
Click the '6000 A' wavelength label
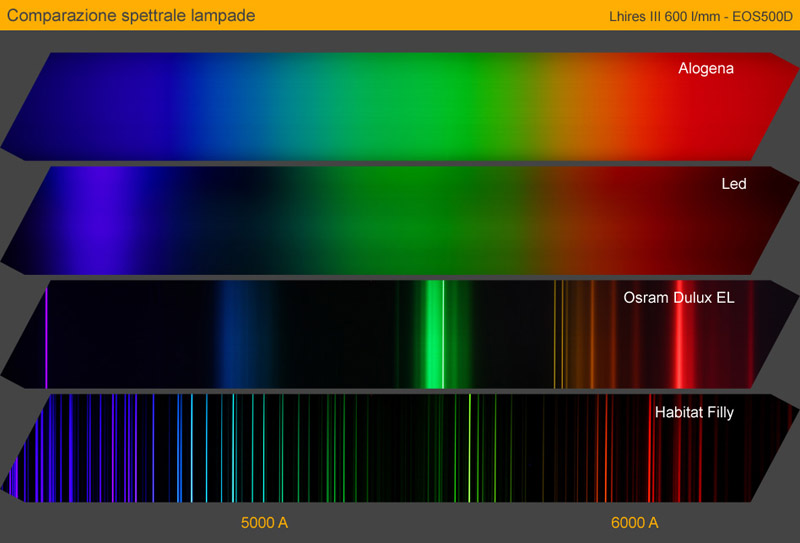(x=634, y=523)
